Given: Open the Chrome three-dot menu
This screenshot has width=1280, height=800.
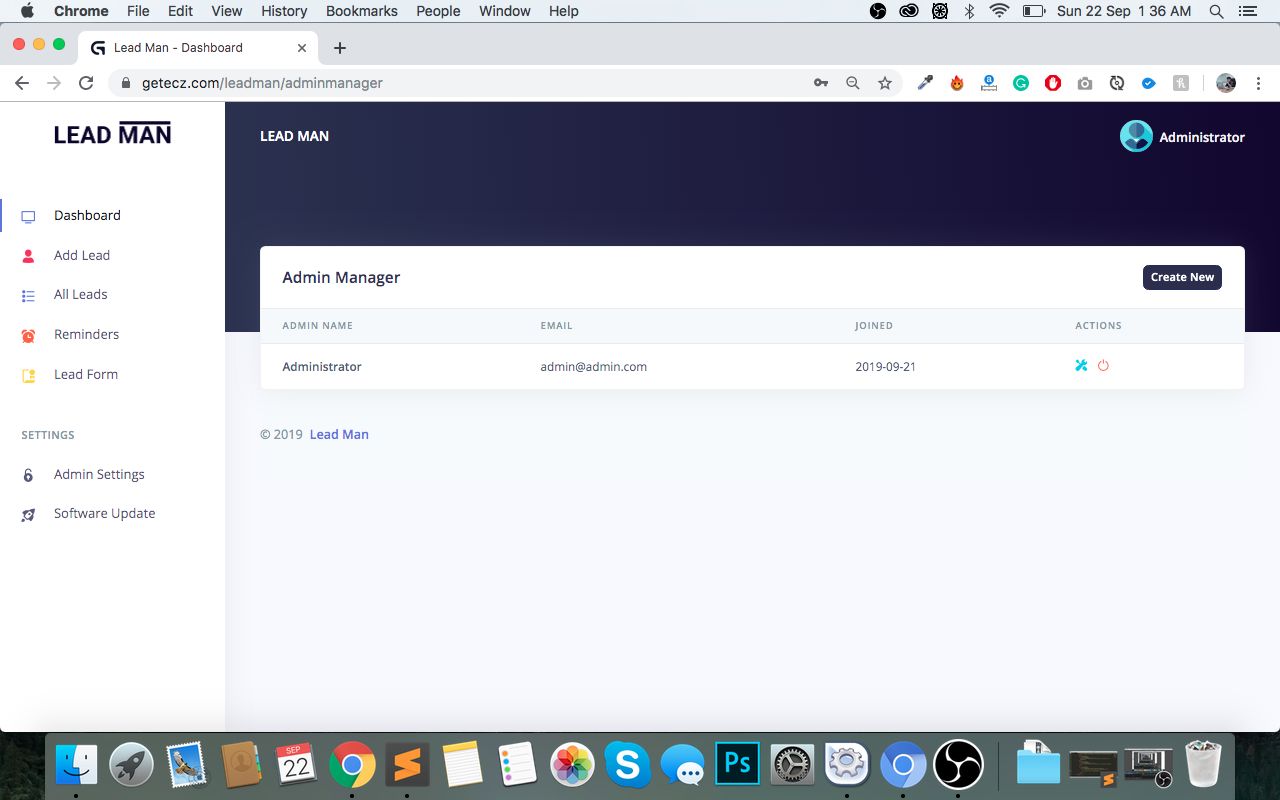Looking at the screenshot, I should [1259, 83].
